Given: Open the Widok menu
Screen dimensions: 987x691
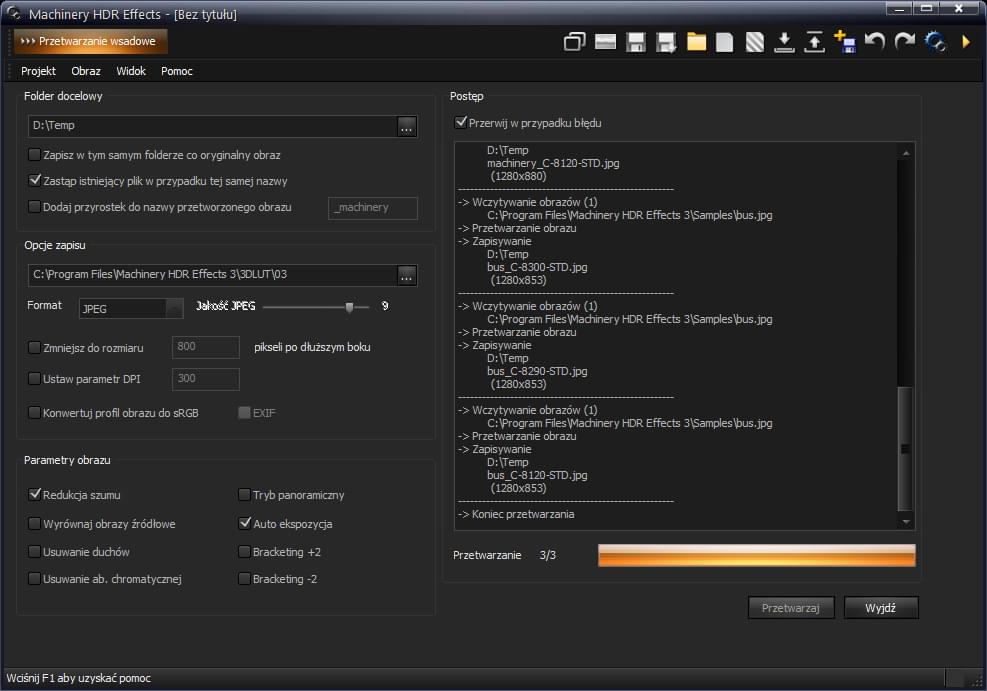Looking at the screenshot, I should pos(131,71).
